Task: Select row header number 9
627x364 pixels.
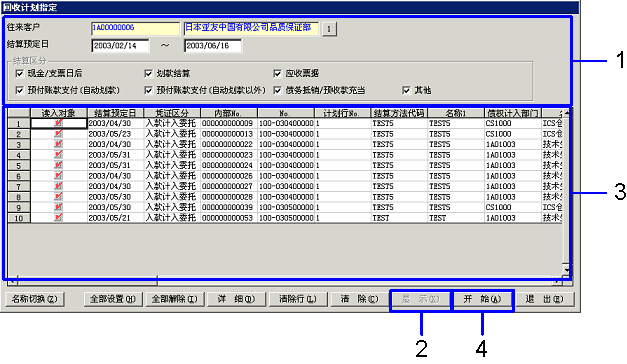Action: (19, 208)
